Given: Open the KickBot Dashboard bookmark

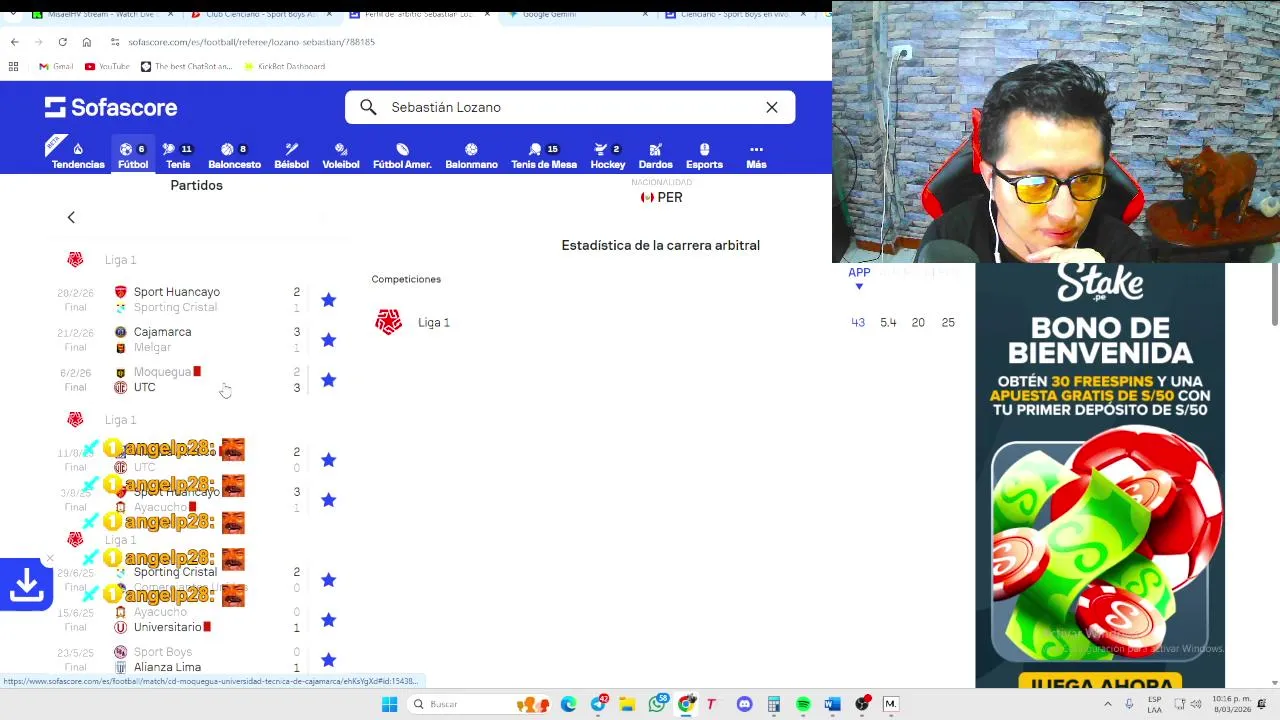Looking at the screenshot, I should coord(284,66).
